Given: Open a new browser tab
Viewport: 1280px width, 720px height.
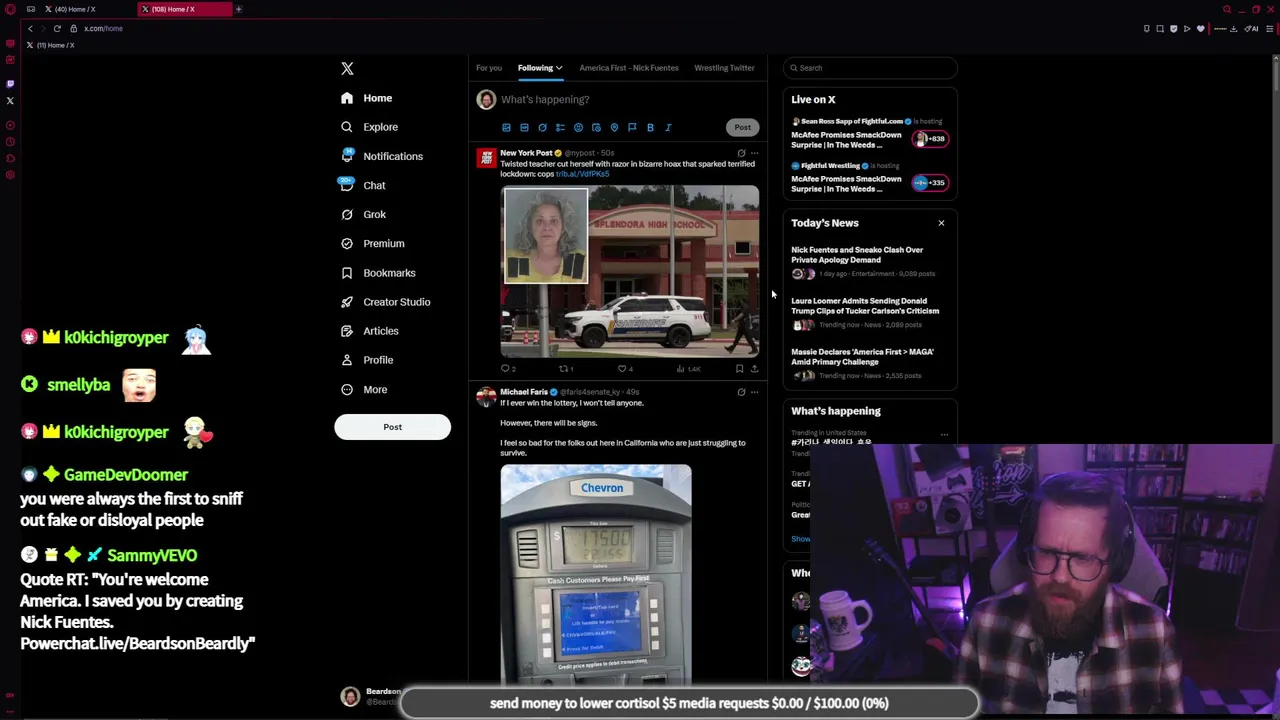Looking at the screenshot, I should tap(239, 9).
